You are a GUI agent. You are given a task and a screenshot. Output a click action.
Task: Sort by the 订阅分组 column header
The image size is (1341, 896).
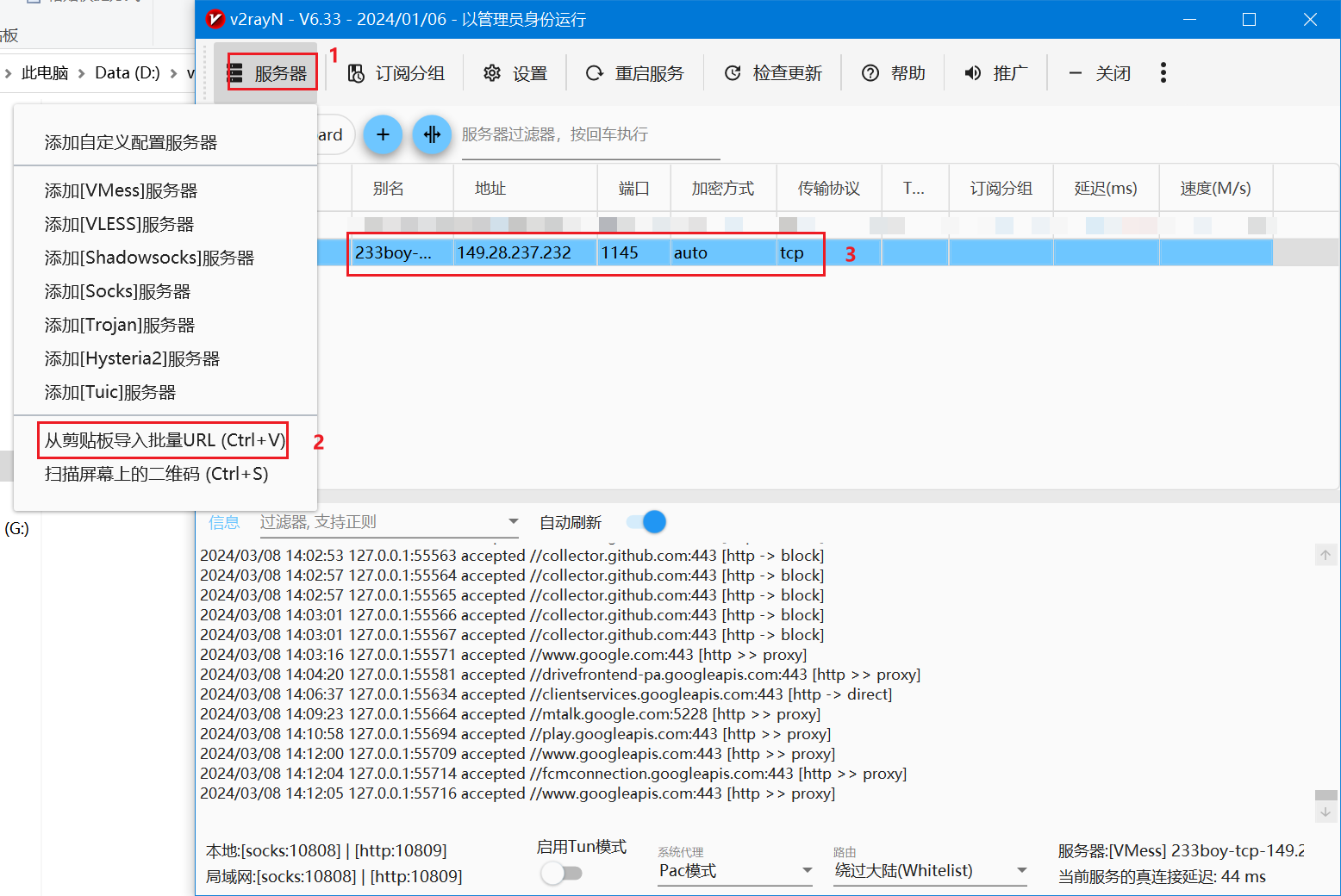click(1001, 188)
